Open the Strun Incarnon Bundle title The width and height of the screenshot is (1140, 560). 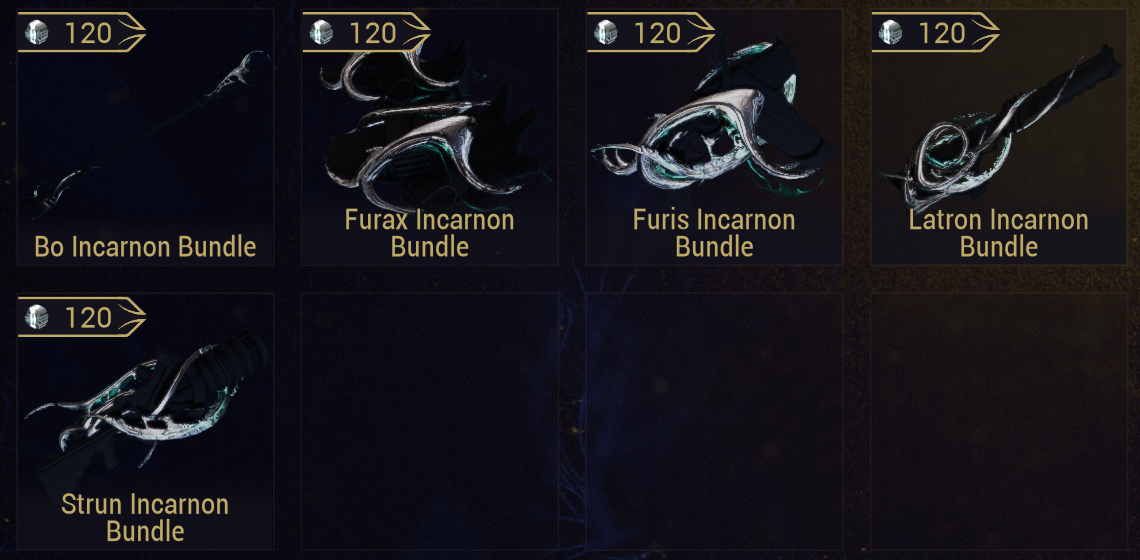[x=145, y=518]
